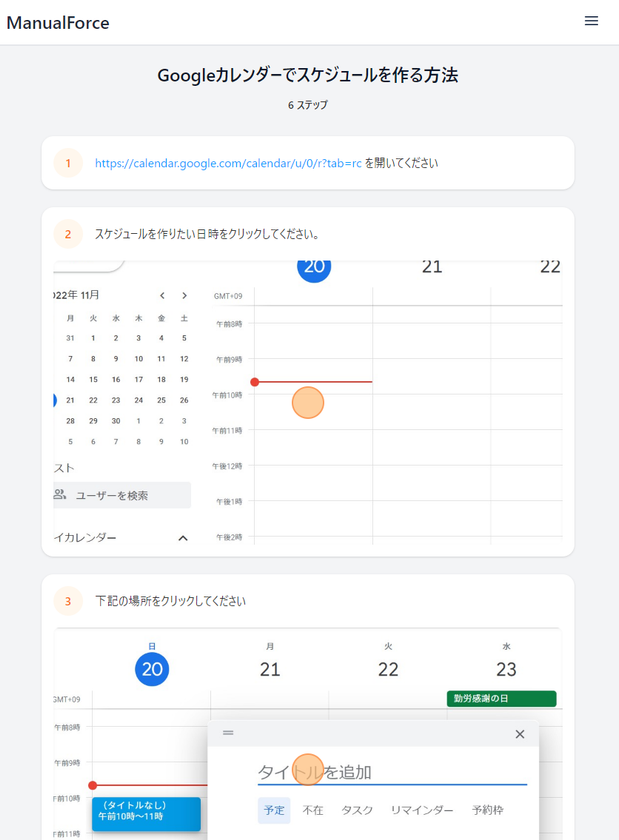The width and height of the screenshot is (619, 840).
Task: Click the people icon beside ユーザーを検索
Action: [x=59, y=494]
